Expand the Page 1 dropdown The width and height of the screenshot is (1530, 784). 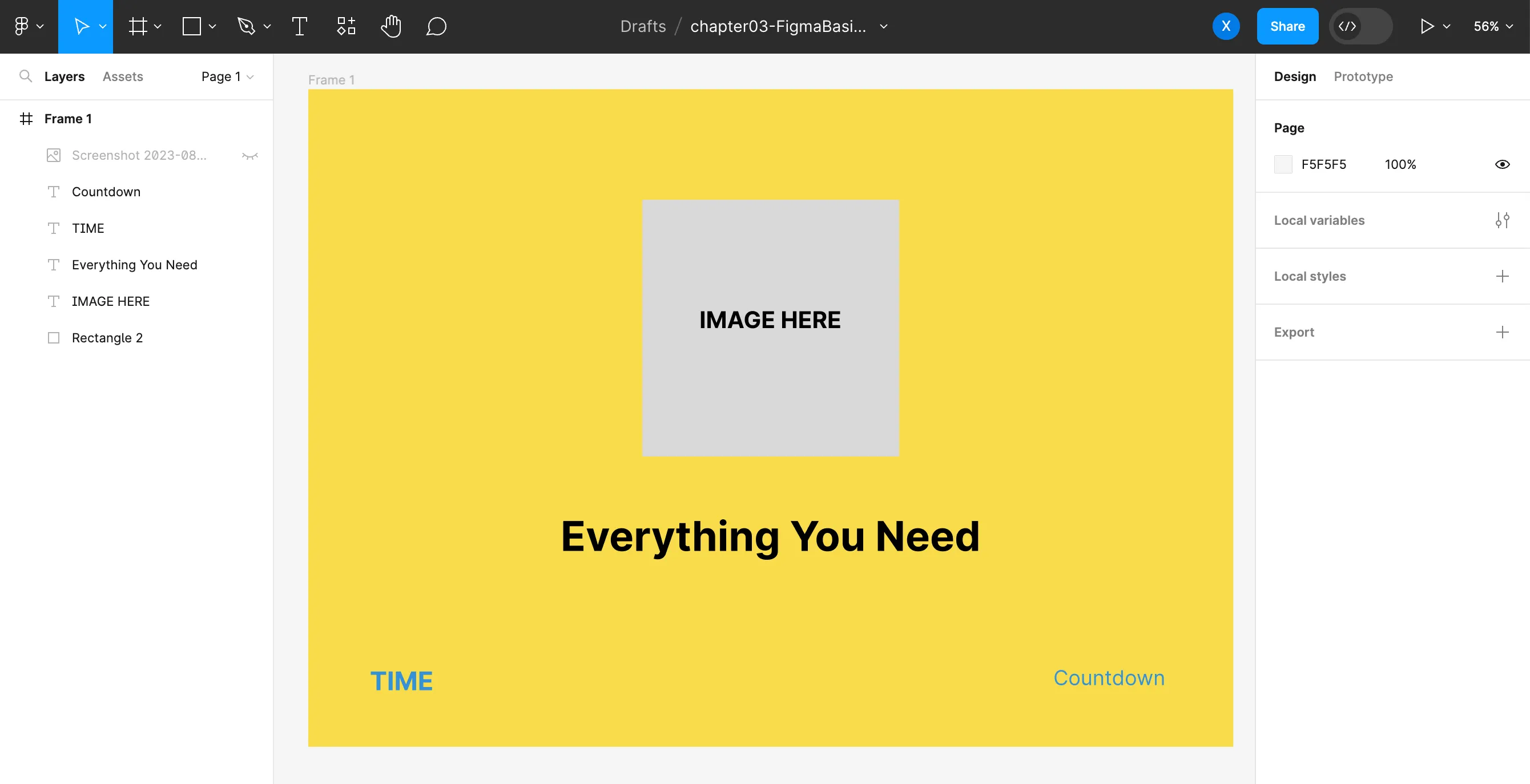click(x=227, y=76)
